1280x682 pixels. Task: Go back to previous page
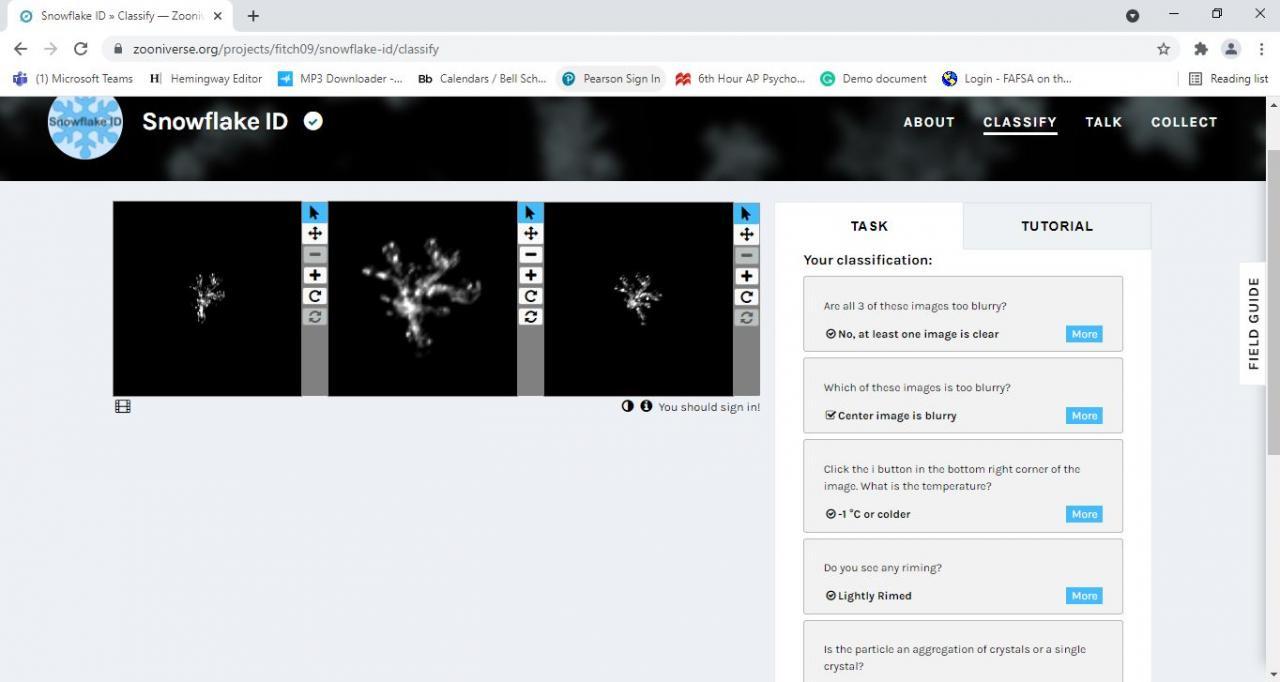pos(20,48)
